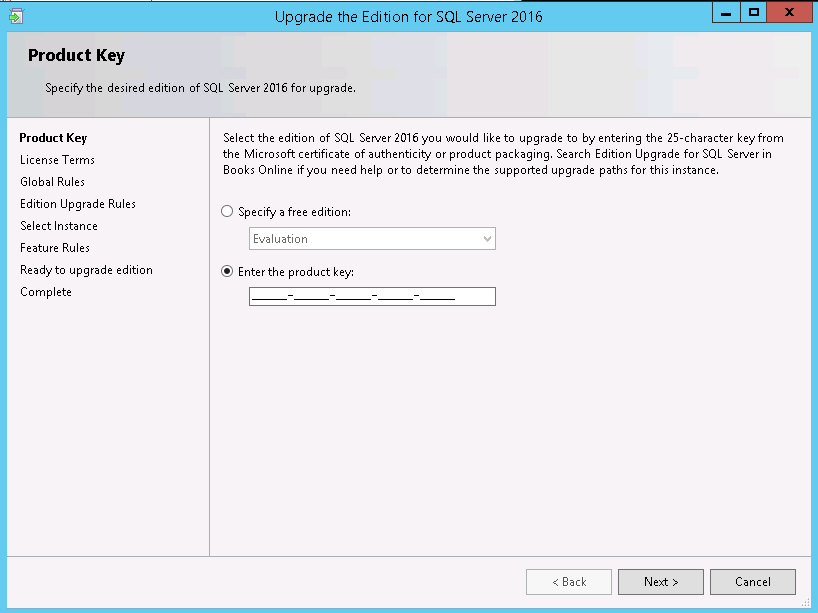The width and height of the screenshot is (818, 613).
Task: Maximize the upgrade wizard window
Action: 756,12
